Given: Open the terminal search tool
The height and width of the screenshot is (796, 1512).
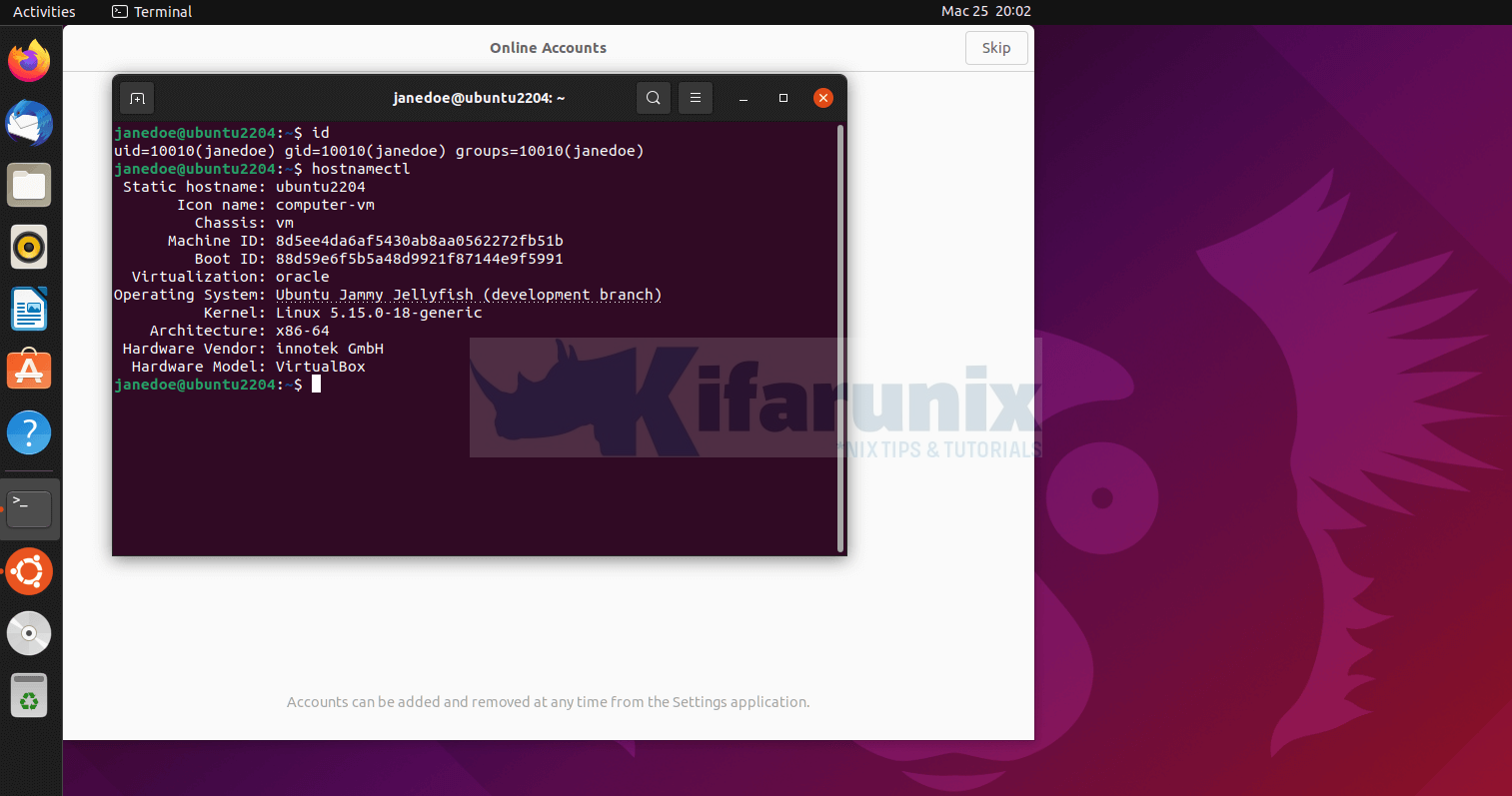Looking at the screenshot, I should pos(654,98).
